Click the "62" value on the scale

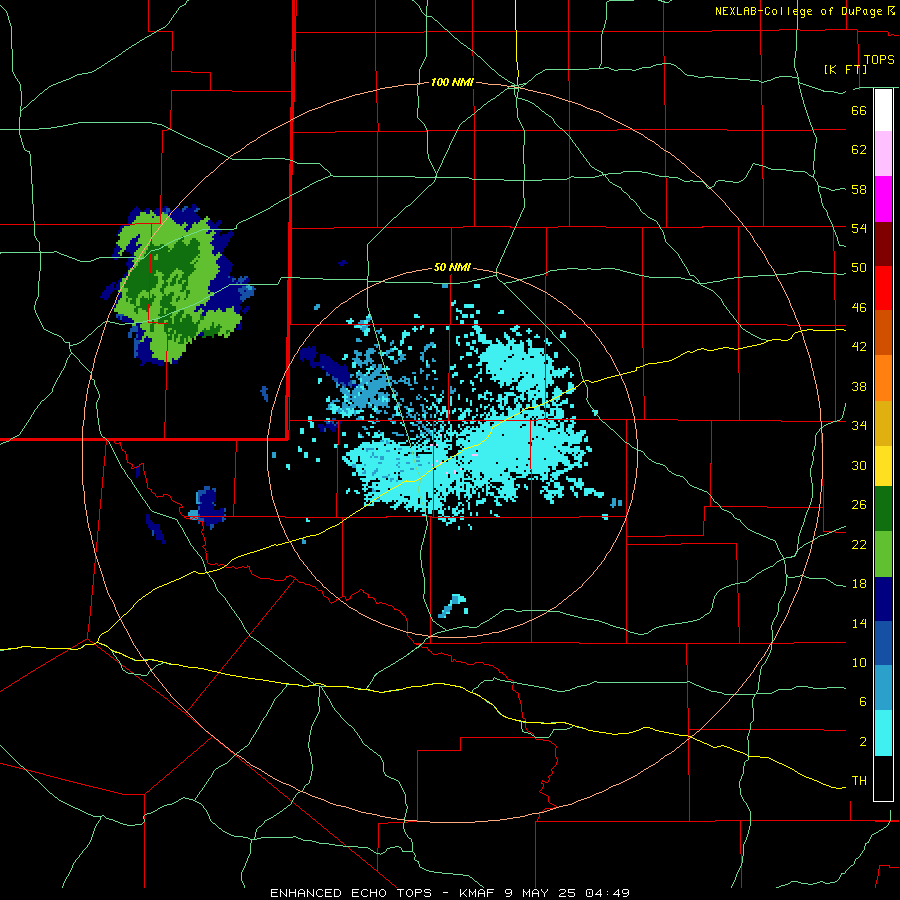coord(859,150)
